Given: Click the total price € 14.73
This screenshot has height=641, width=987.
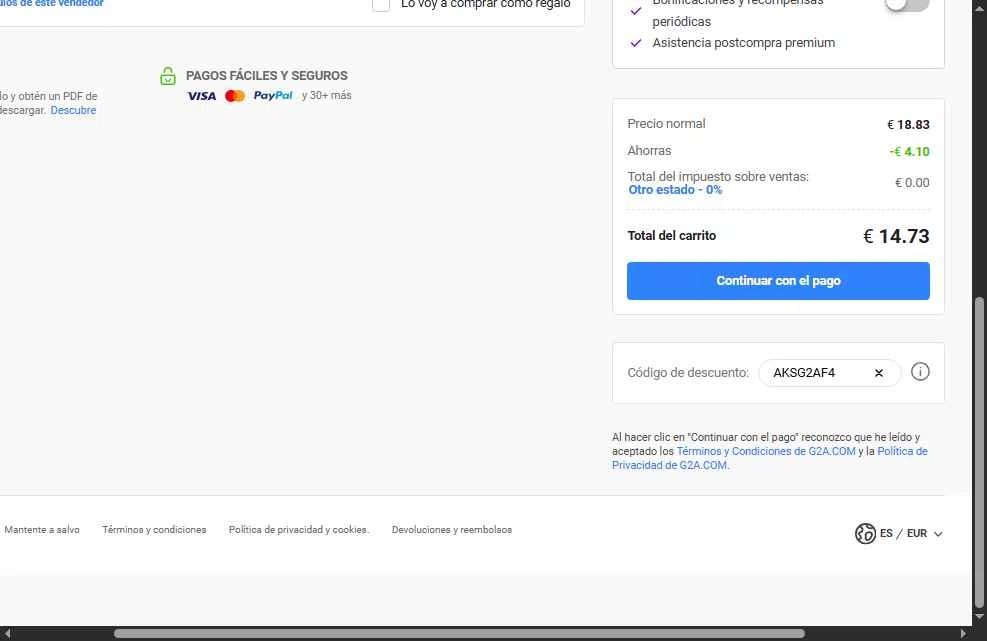Looking at the screenshot, I should click(x=896, y=236).
